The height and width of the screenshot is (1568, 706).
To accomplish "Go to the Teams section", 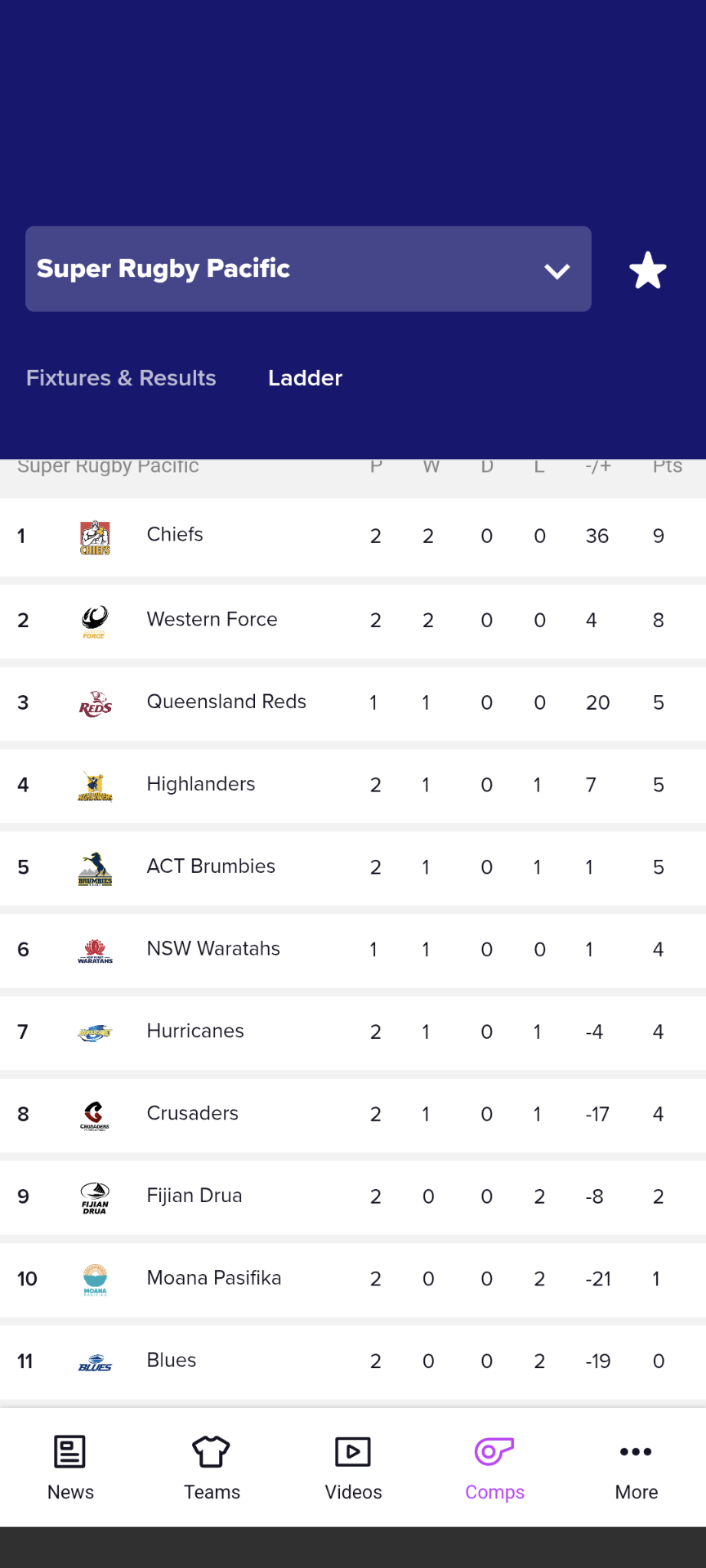I will (212, 1468).
